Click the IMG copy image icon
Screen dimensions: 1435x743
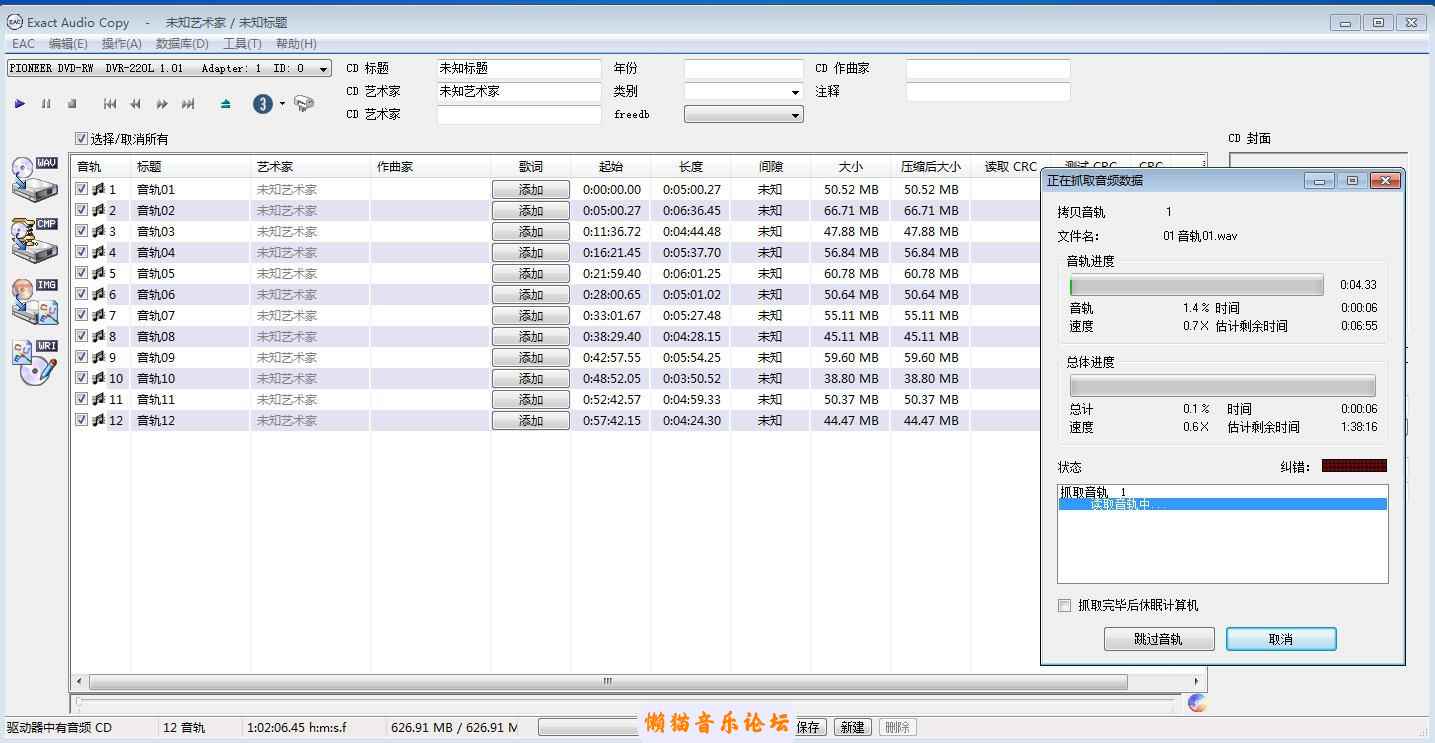pos(34,300)
